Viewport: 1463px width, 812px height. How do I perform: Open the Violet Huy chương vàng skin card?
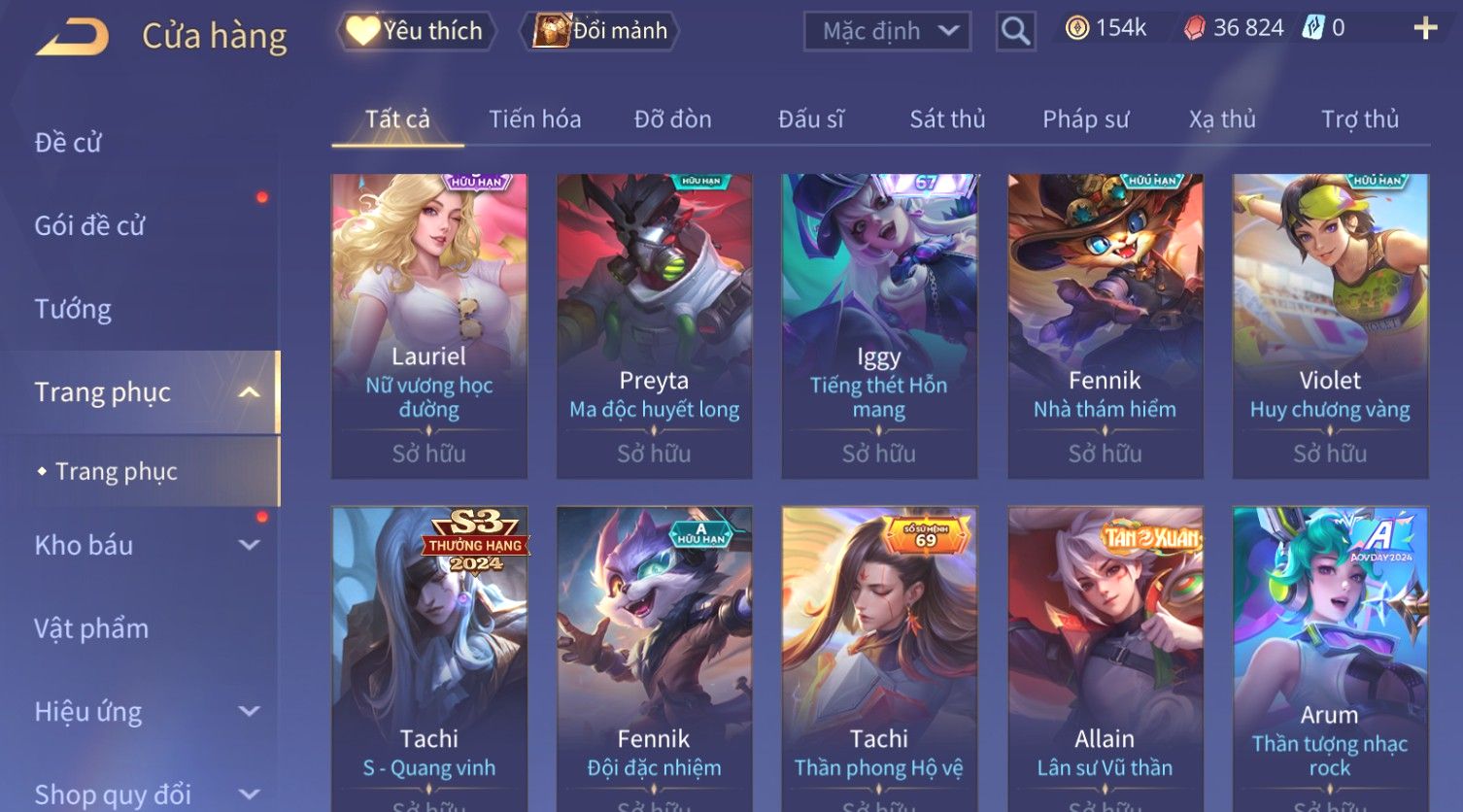coord(1331,326)
